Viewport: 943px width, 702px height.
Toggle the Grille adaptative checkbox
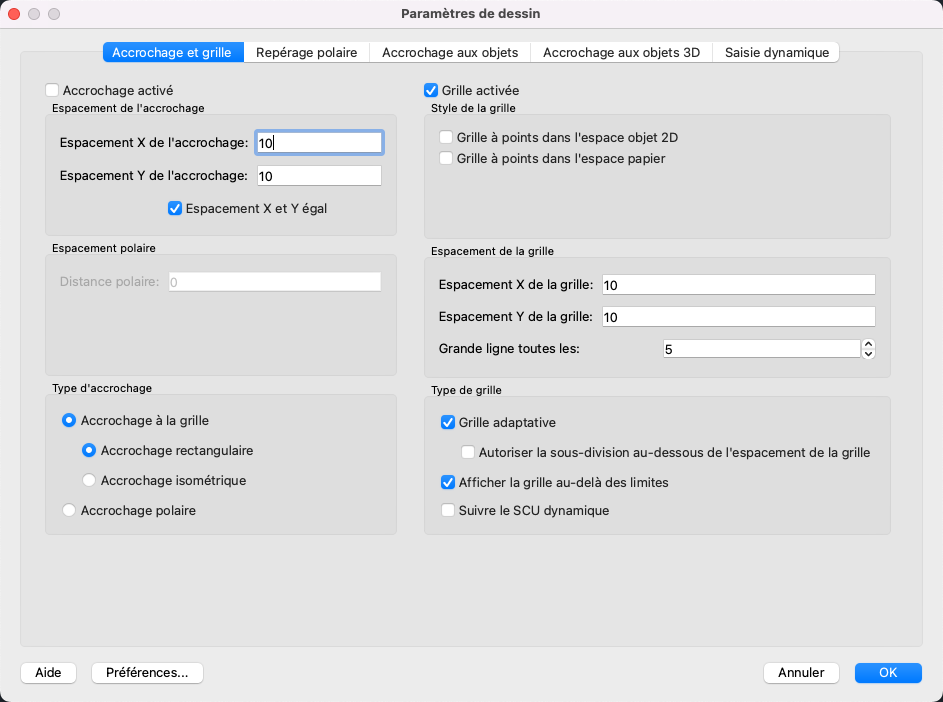click(448, 422)
